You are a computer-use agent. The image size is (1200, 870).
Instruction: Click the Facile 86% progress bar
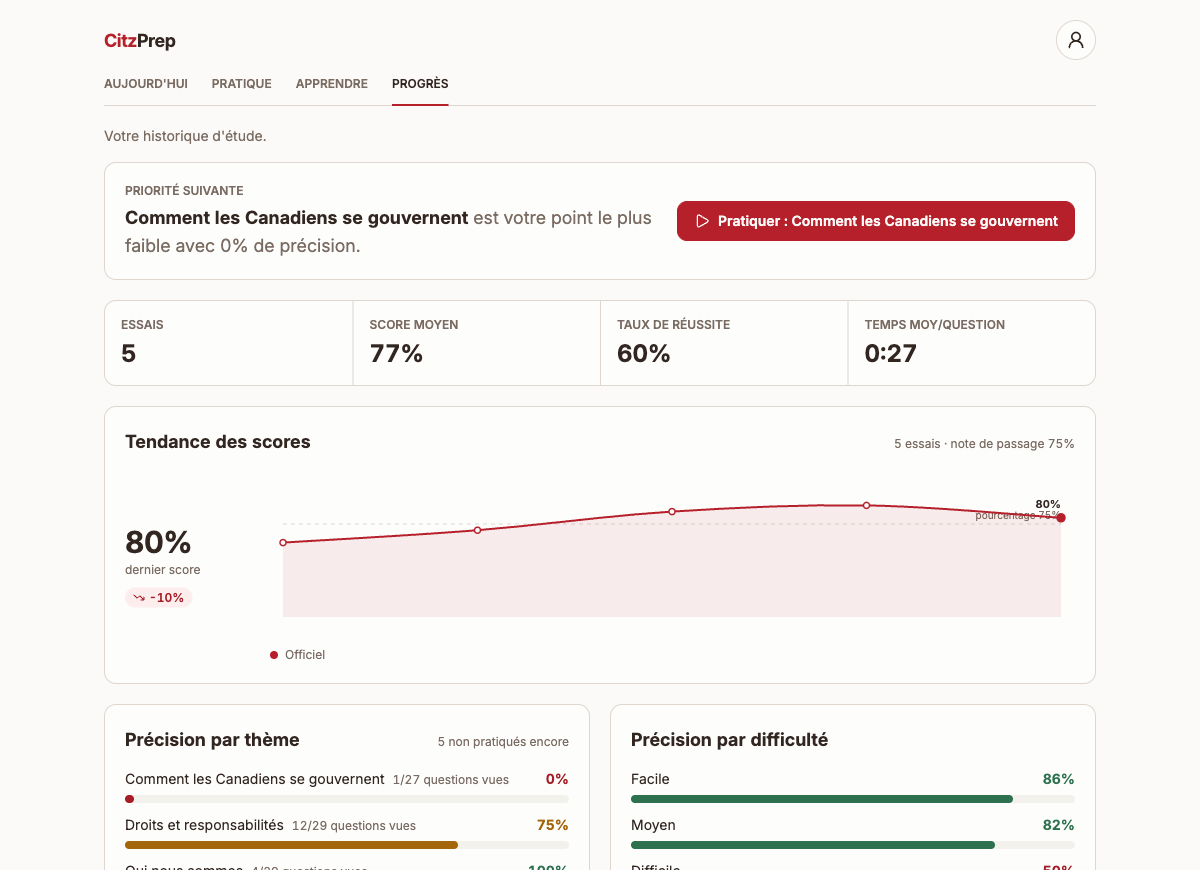pyautogui.click(x=853, y=799)
